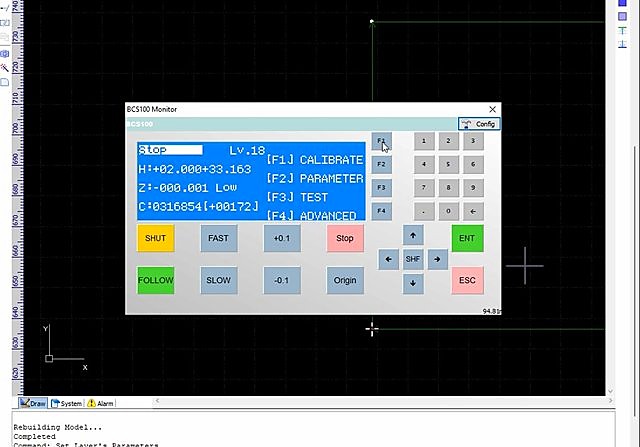Close the BCS100 Monitor window
The image size is (640, 447).
pos(493,109)
